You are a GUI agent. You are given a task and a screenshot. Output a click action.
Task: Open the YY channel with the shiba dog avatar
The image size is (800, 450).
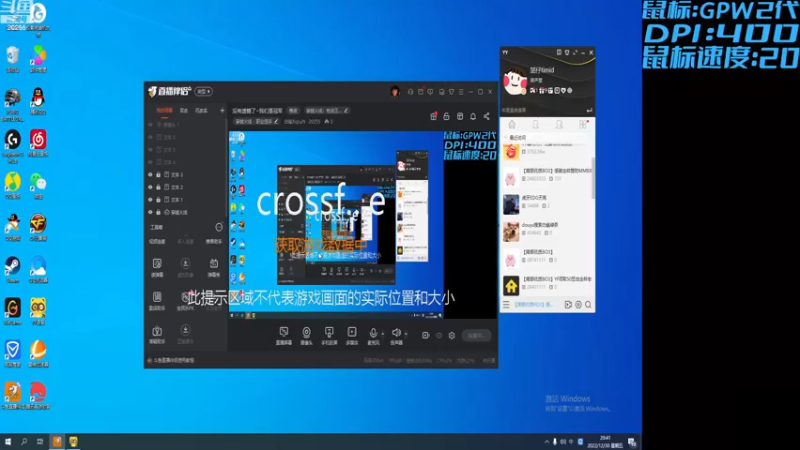(x=547, y=231)
